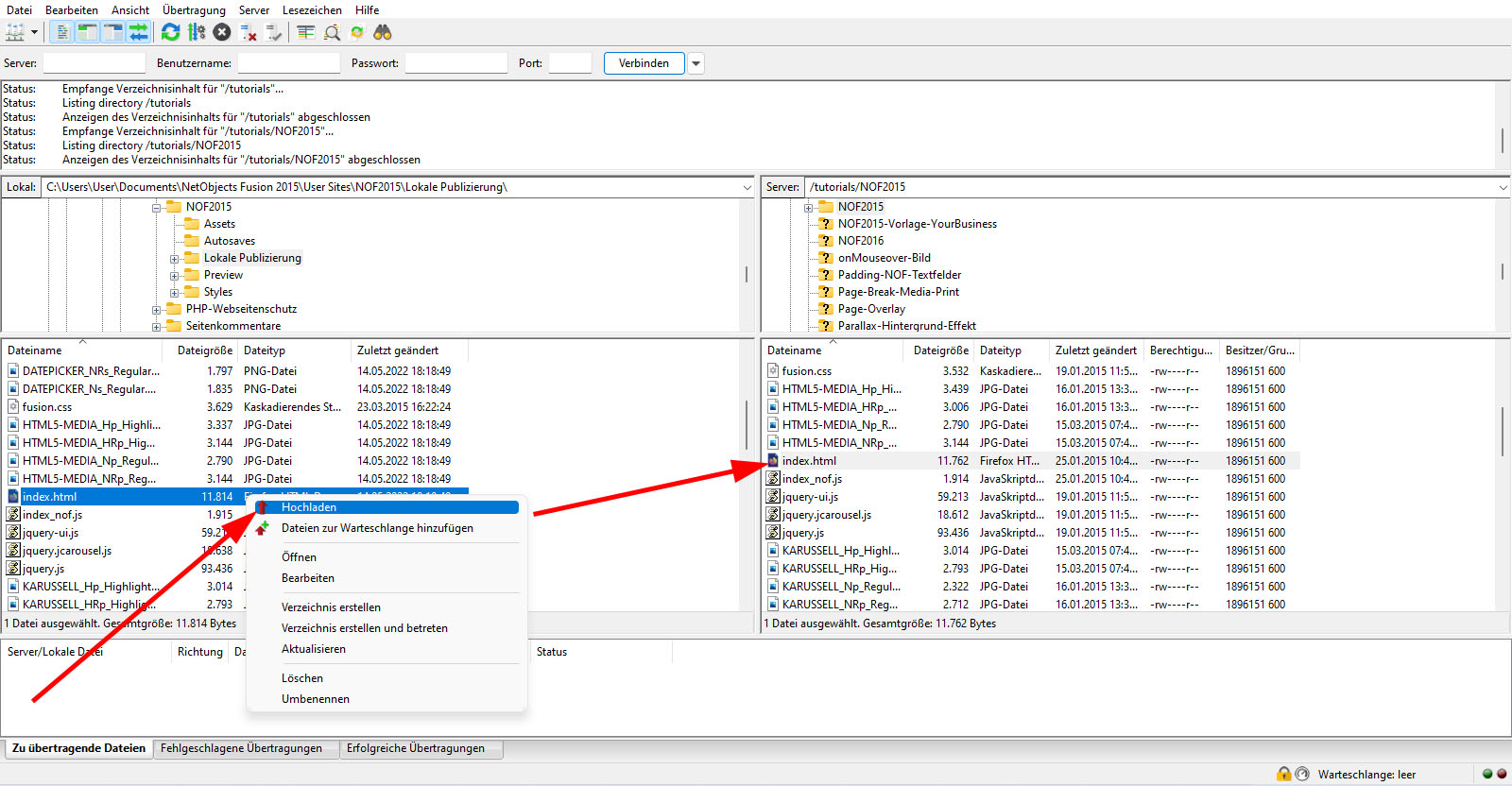
Task: Switch to Fehlgeschlagene Übertragungen tab
Action: [x=241, y=748]
